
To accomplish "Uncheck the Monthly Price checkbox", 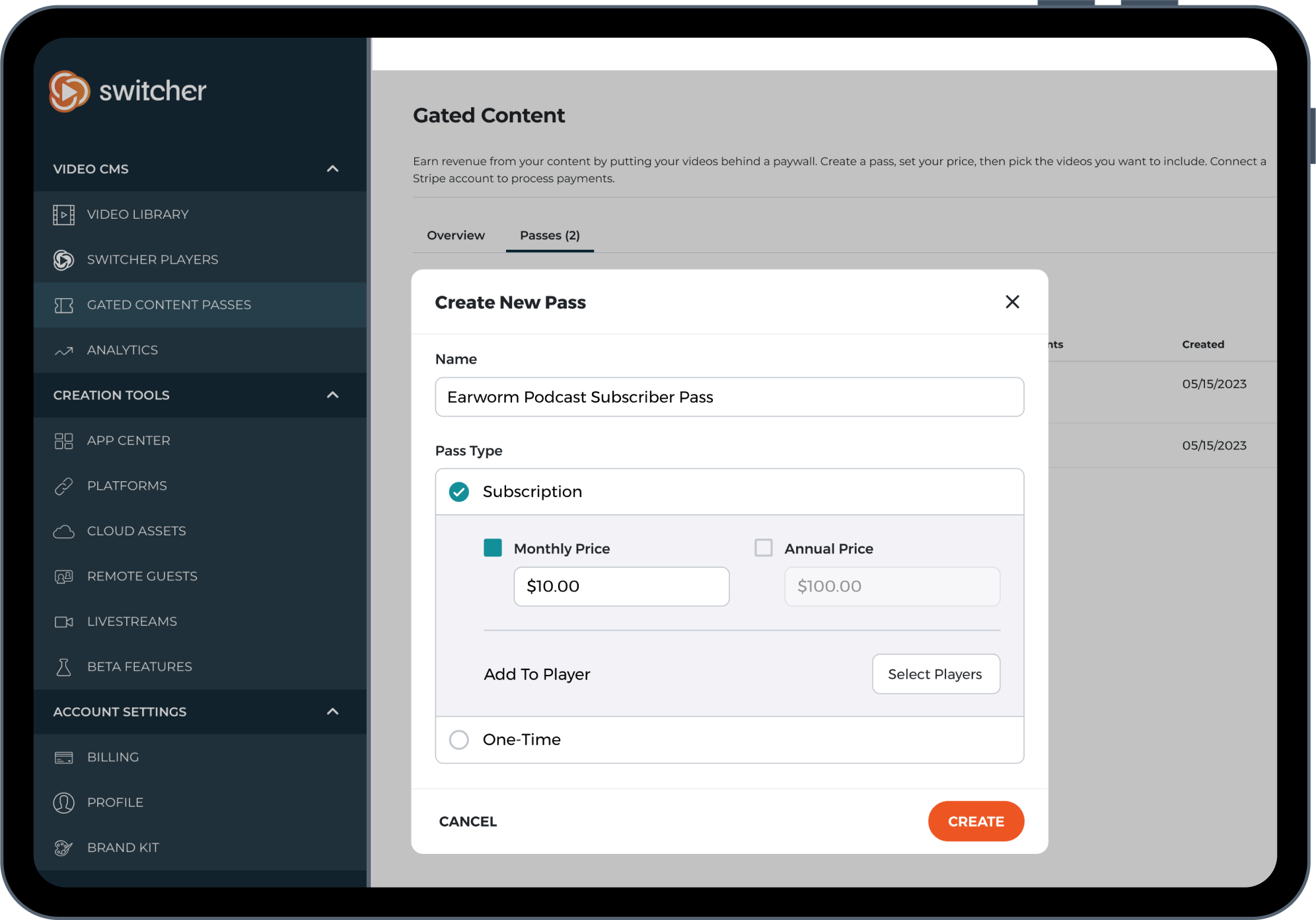I will [x=493, y=548].
